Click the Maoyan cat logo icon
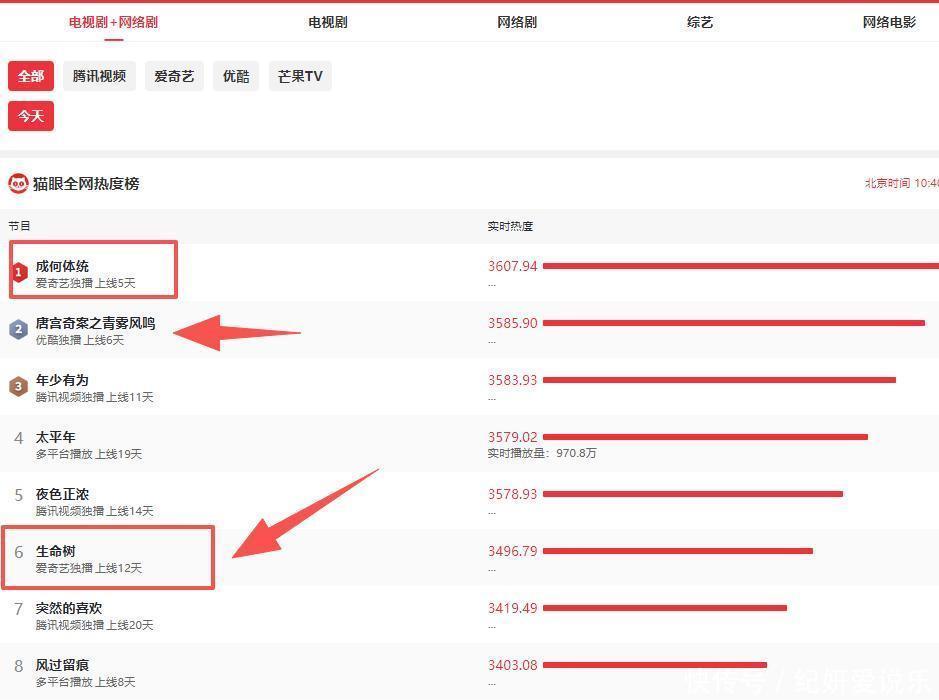This screenshot has width=939, height=700. point(18,183)
